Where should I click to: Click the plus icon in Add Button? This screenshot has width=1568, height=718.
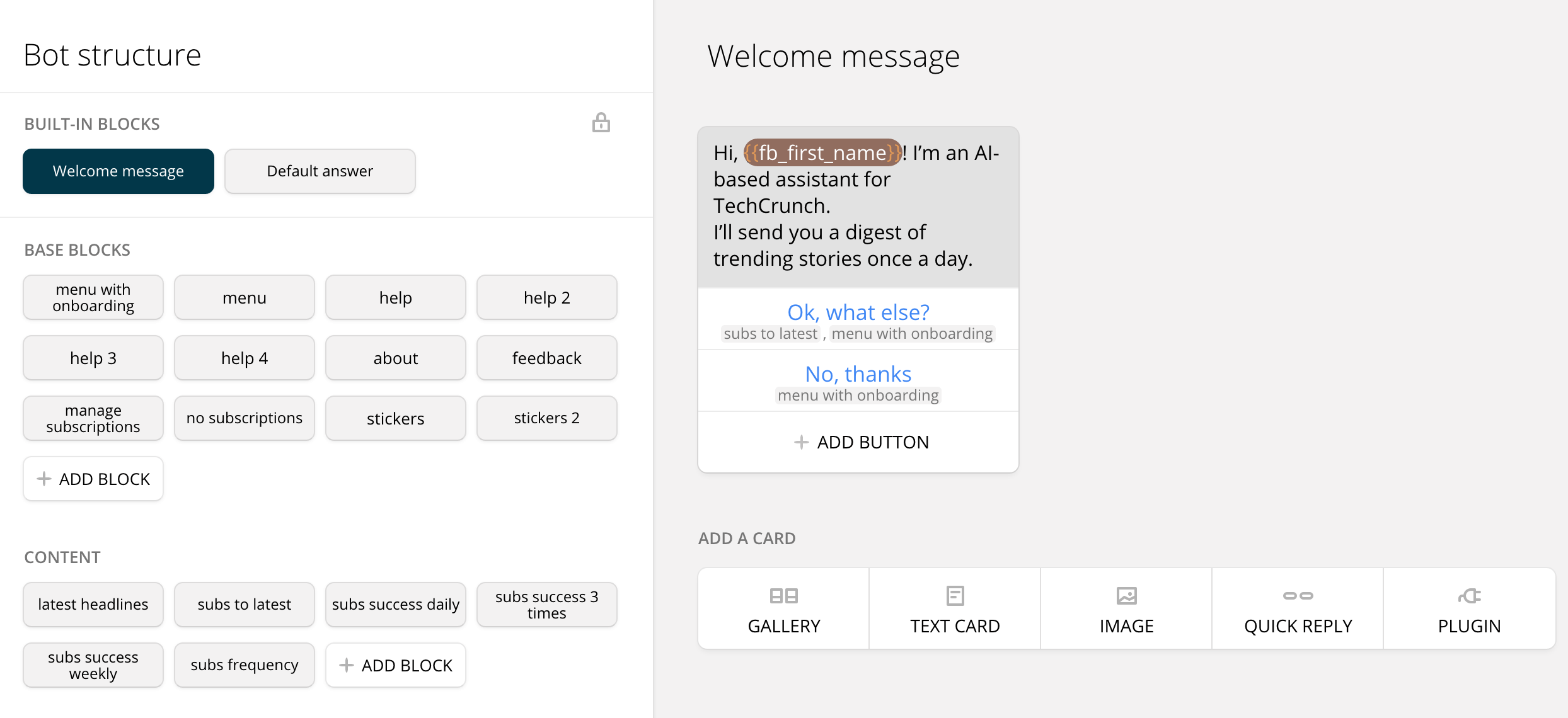point(801,442)
